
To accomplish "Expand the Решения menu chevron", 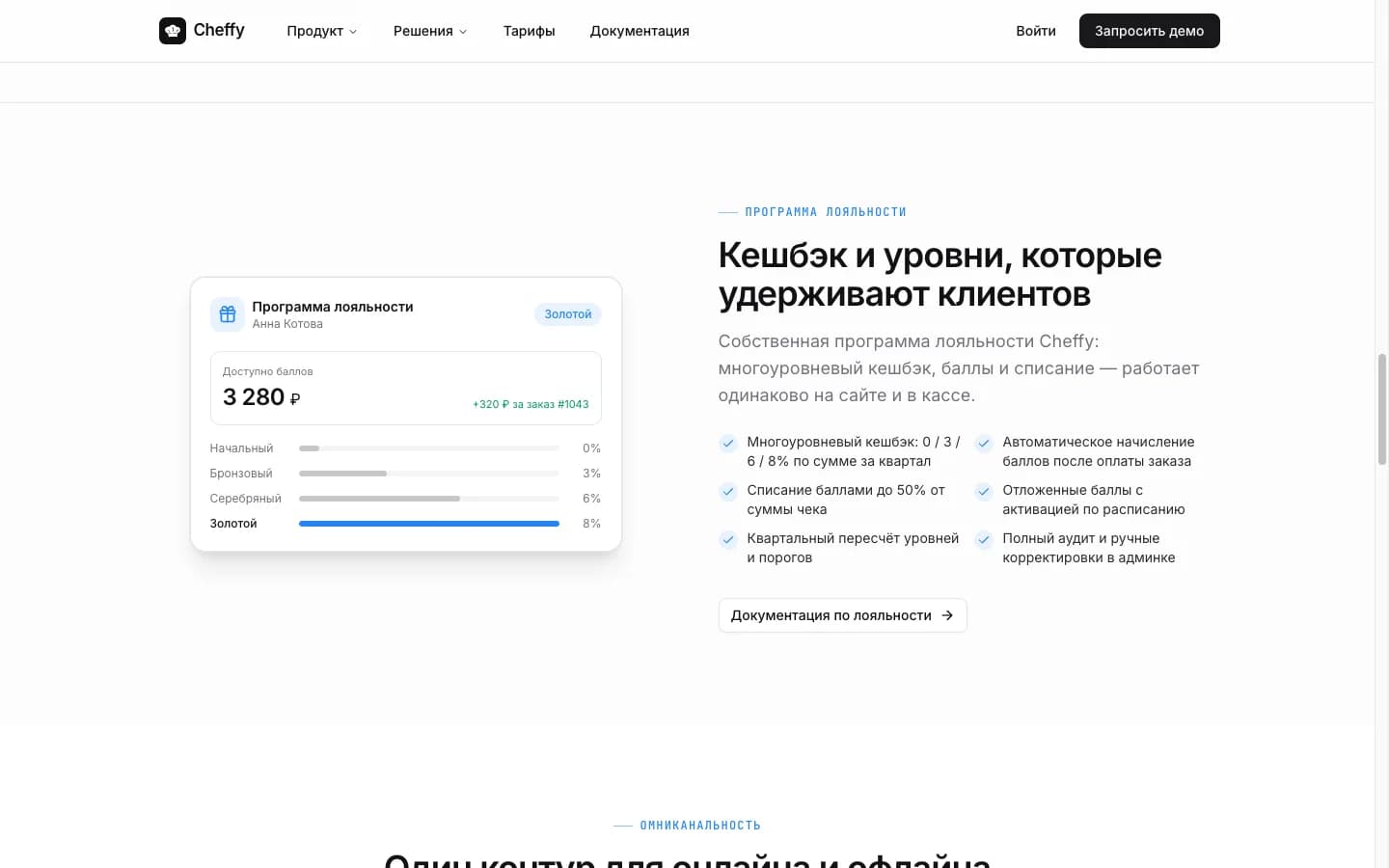I will click(x=463, y=32).
